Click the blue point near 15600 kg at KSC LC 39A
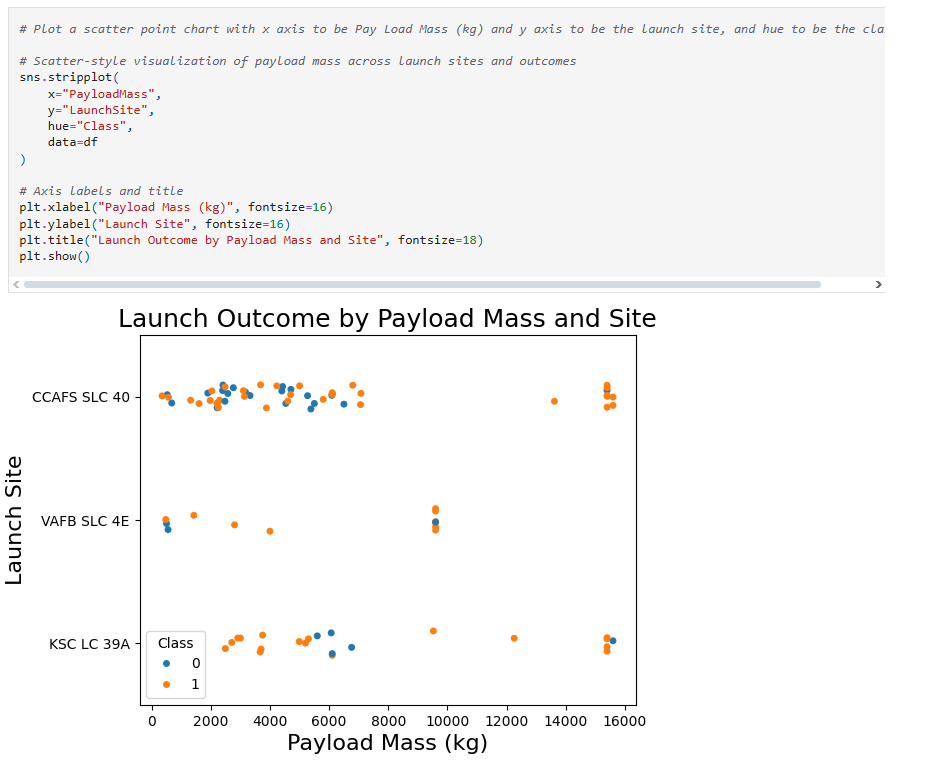Image resolution: width=926 pixels, height=769 pixels. pos(613,641)
